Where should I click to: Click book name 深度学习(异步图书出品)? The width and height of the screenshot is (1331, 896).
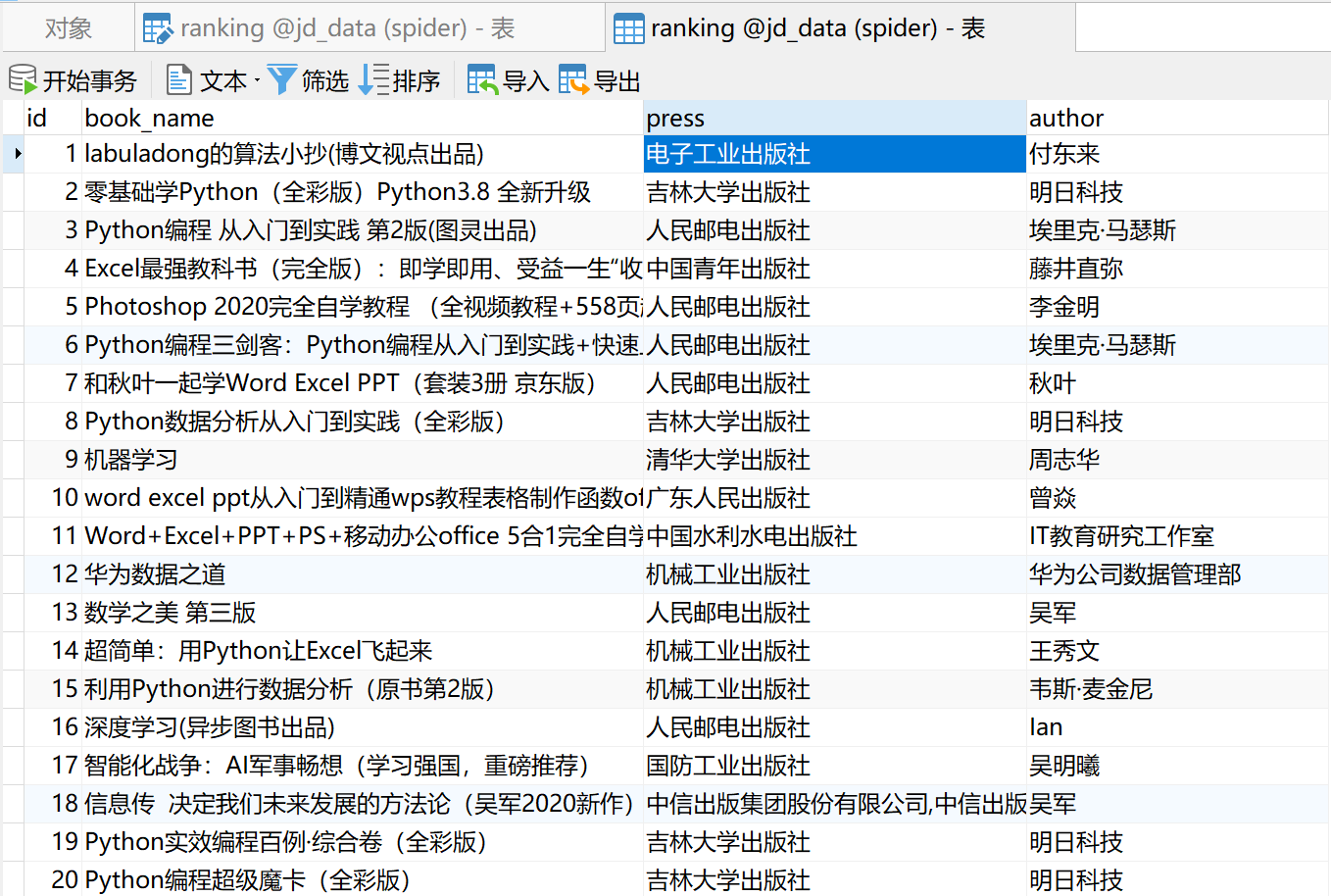click(x=362, y=727)
